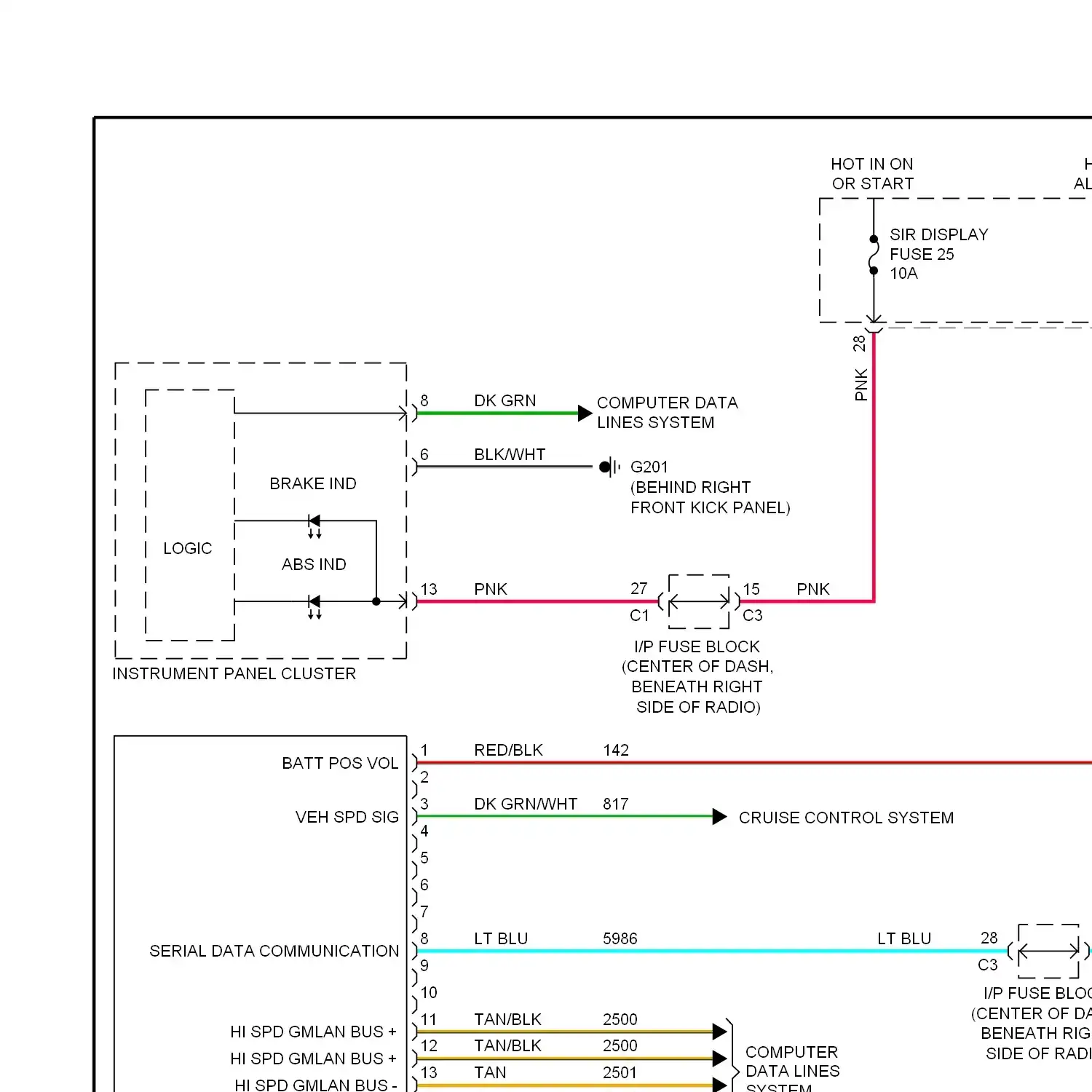1092x1092 pixels.
Task: Click the "10A" fuse rating
Action: (903, 274)
